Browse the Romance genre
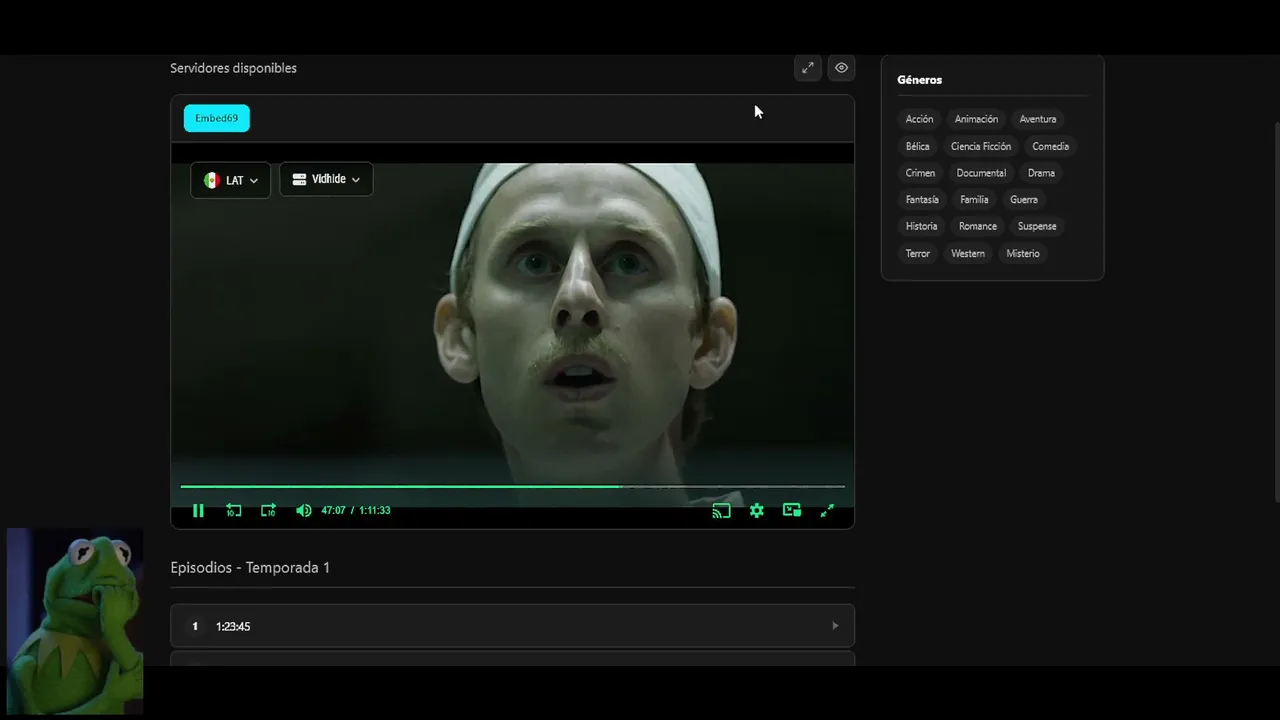Viewport: 1280px width, 720px height. [x=978, y=226]
